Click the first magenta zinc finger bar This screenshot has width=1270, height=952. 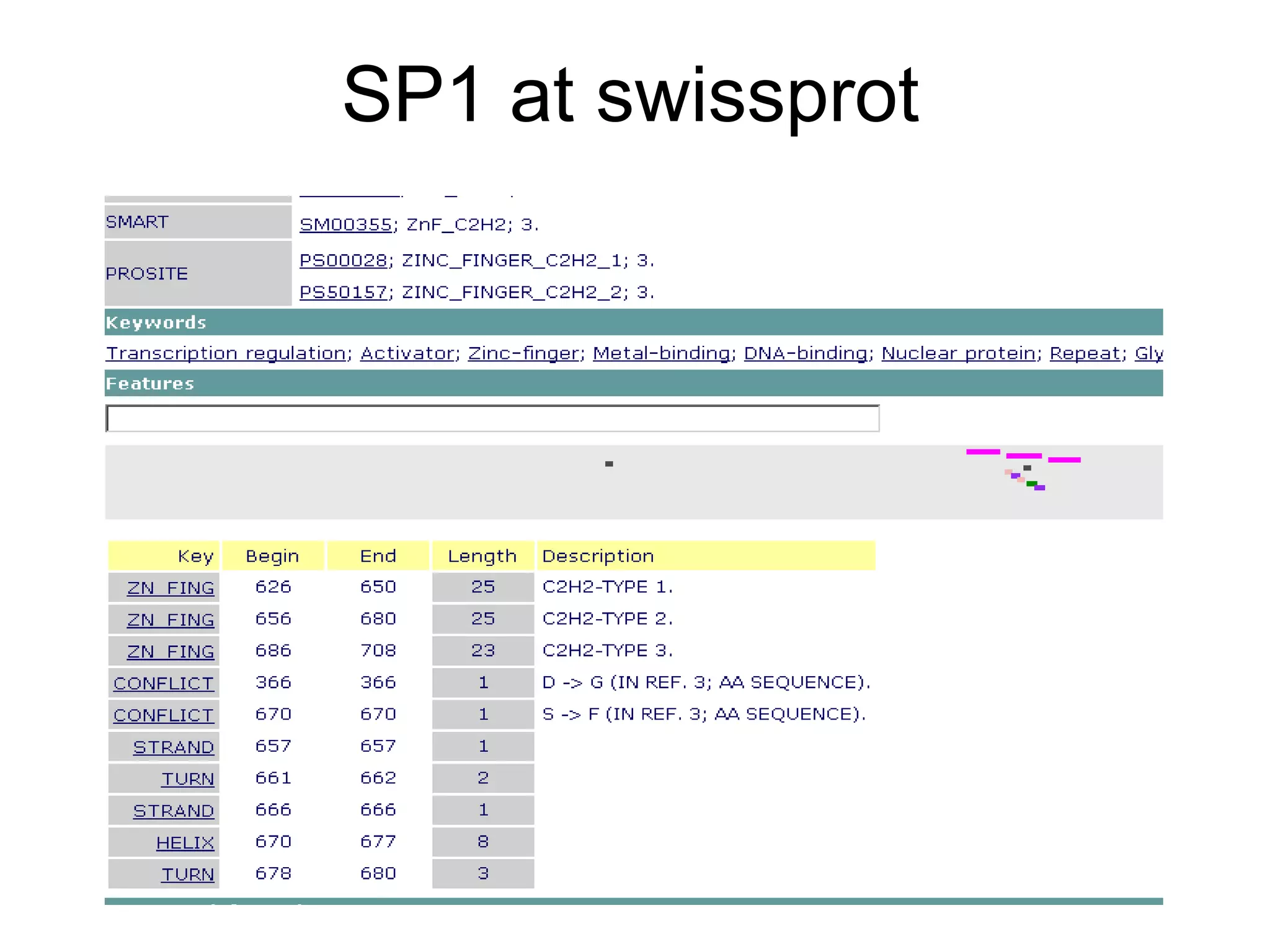click(983, 452)
